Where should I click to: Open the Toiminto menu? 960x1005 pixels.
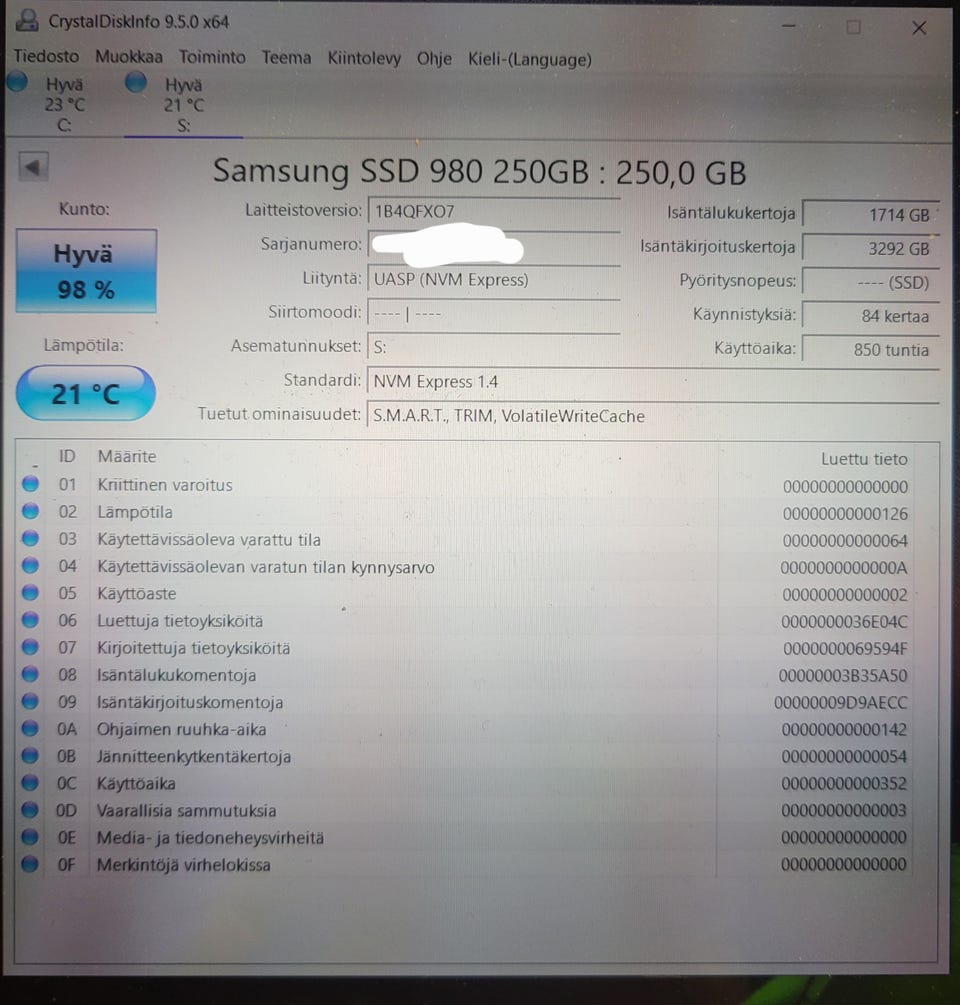click(x=212, y=58)
